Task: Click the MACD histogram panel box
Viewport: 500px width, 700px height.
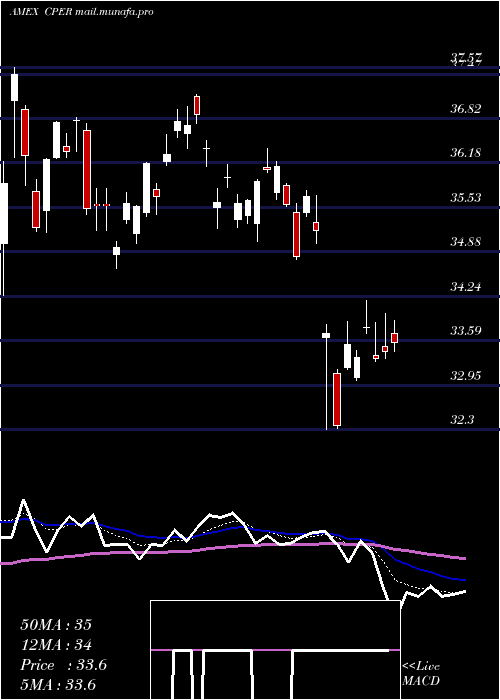Action: 275,650
